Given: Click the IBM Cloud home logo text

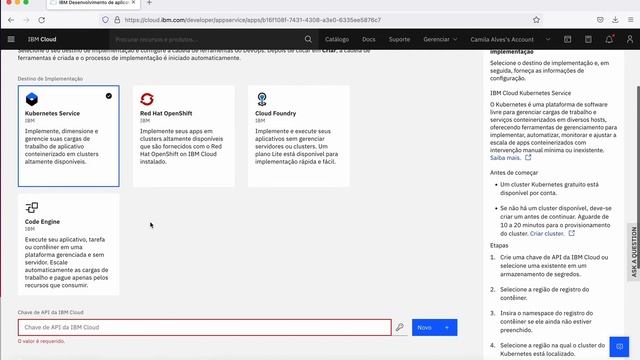Looking at the screenshot, I should 42,39.
